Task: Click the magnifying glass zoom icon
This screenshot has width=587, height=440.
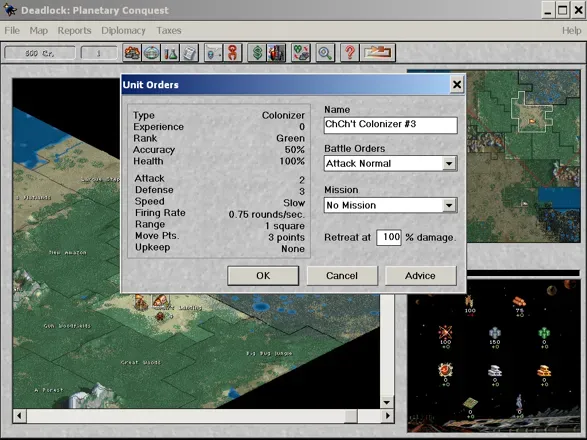Action: point(325,53)
